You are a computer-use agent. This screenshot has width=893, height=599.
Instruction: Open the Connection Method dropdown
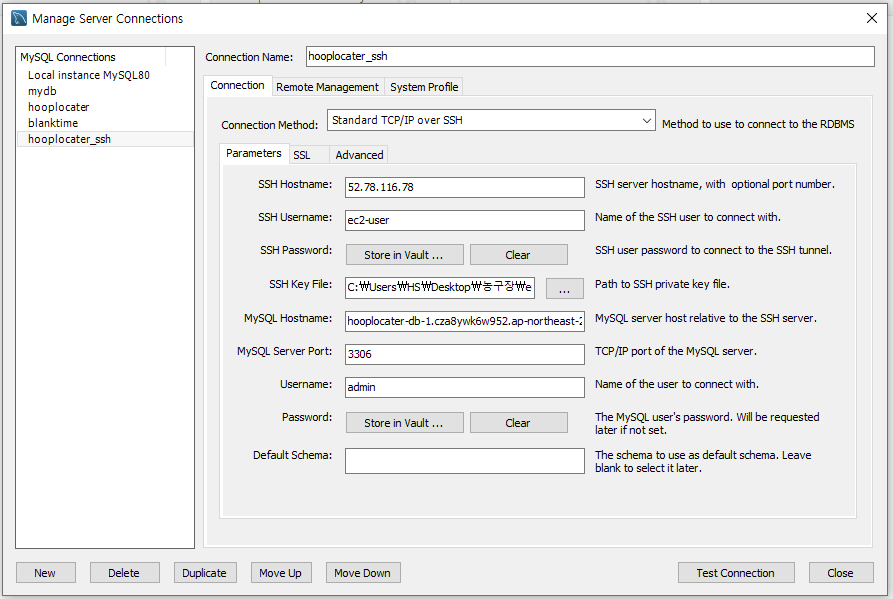pyautogui.click(x=491, y=120)
